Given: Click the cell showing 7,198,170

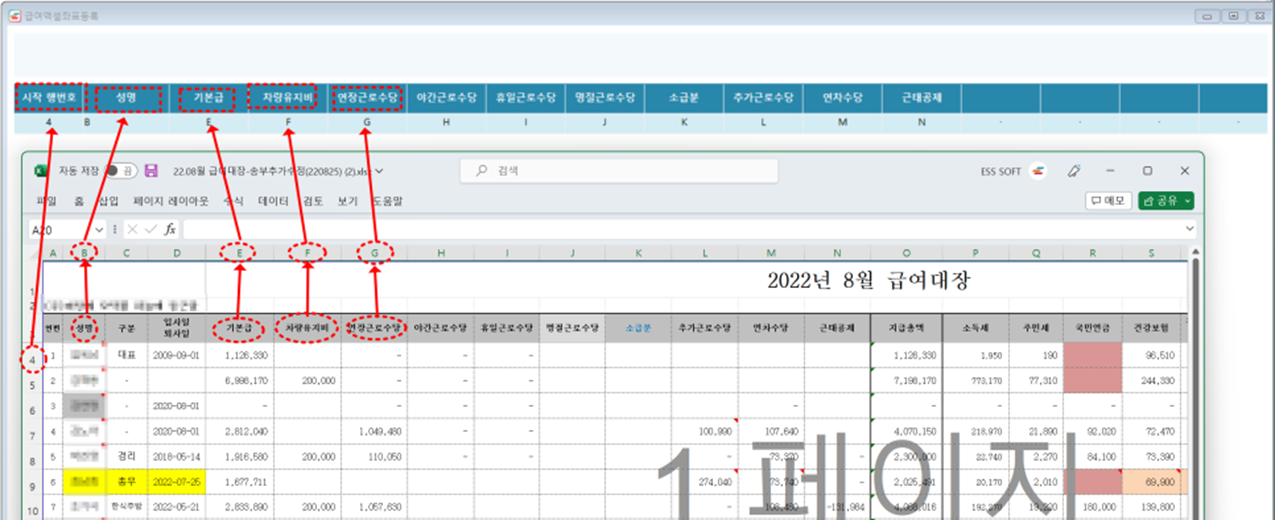Looking at the screenshot, I should pos(906,382).
